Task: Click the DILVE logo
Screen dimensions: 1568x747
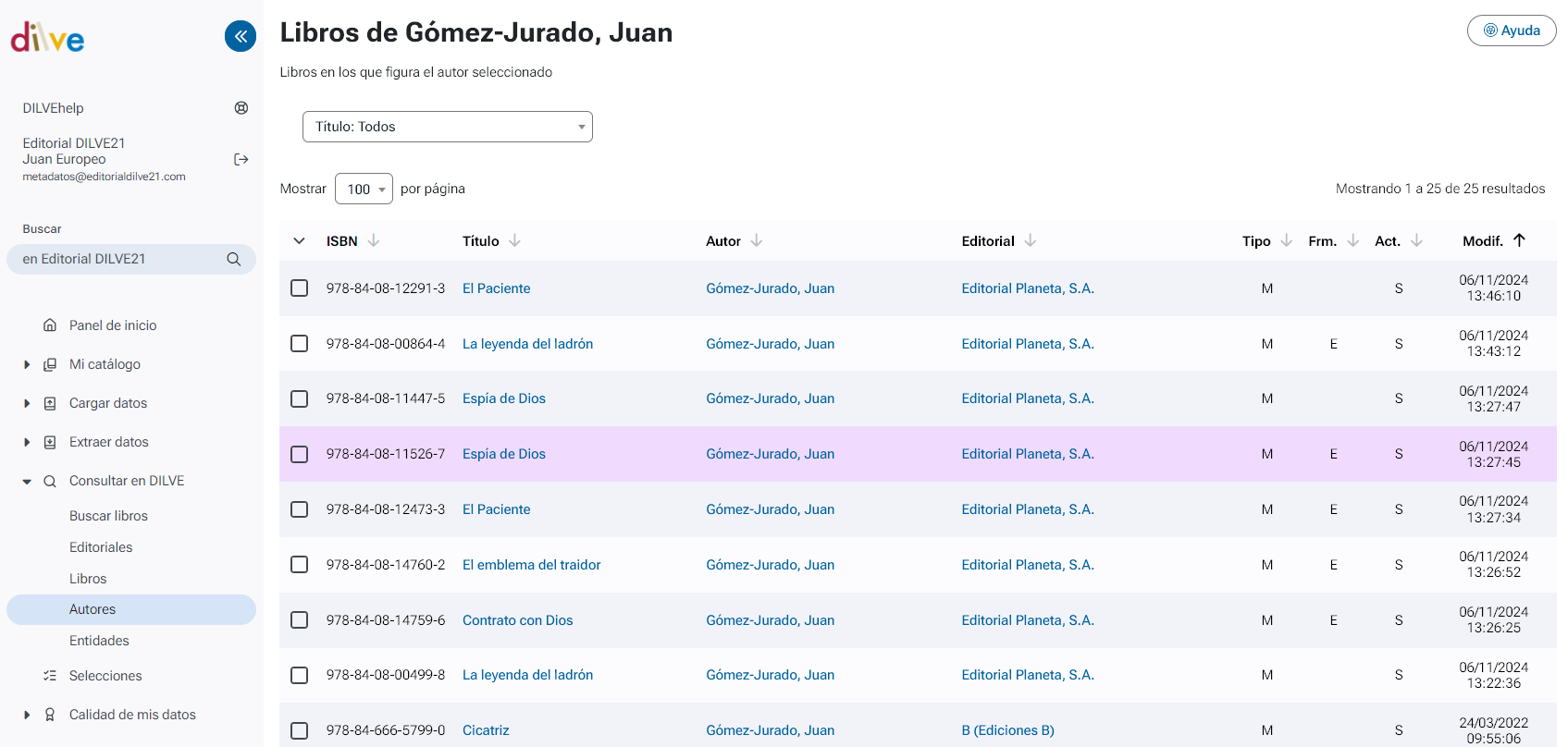Action: [x=47, y=38]
